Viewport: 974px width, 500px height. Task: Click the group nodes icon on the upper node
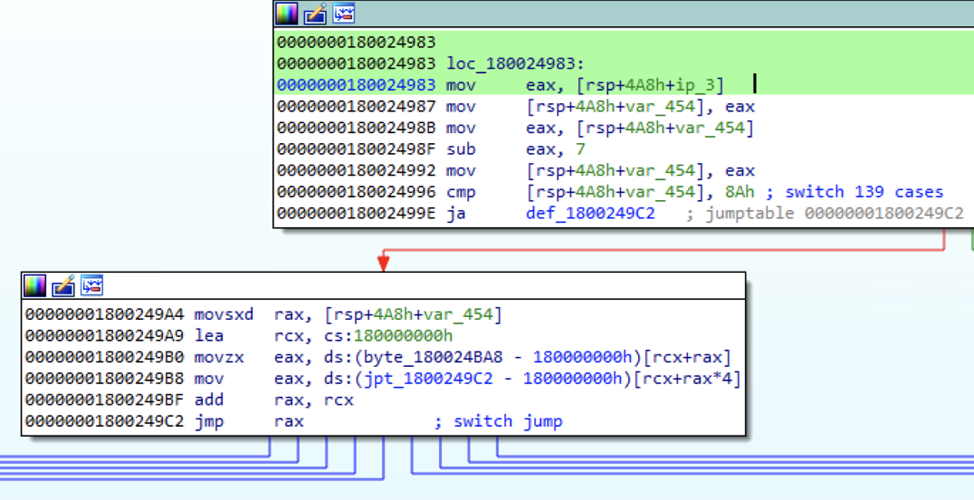(344, 13)
